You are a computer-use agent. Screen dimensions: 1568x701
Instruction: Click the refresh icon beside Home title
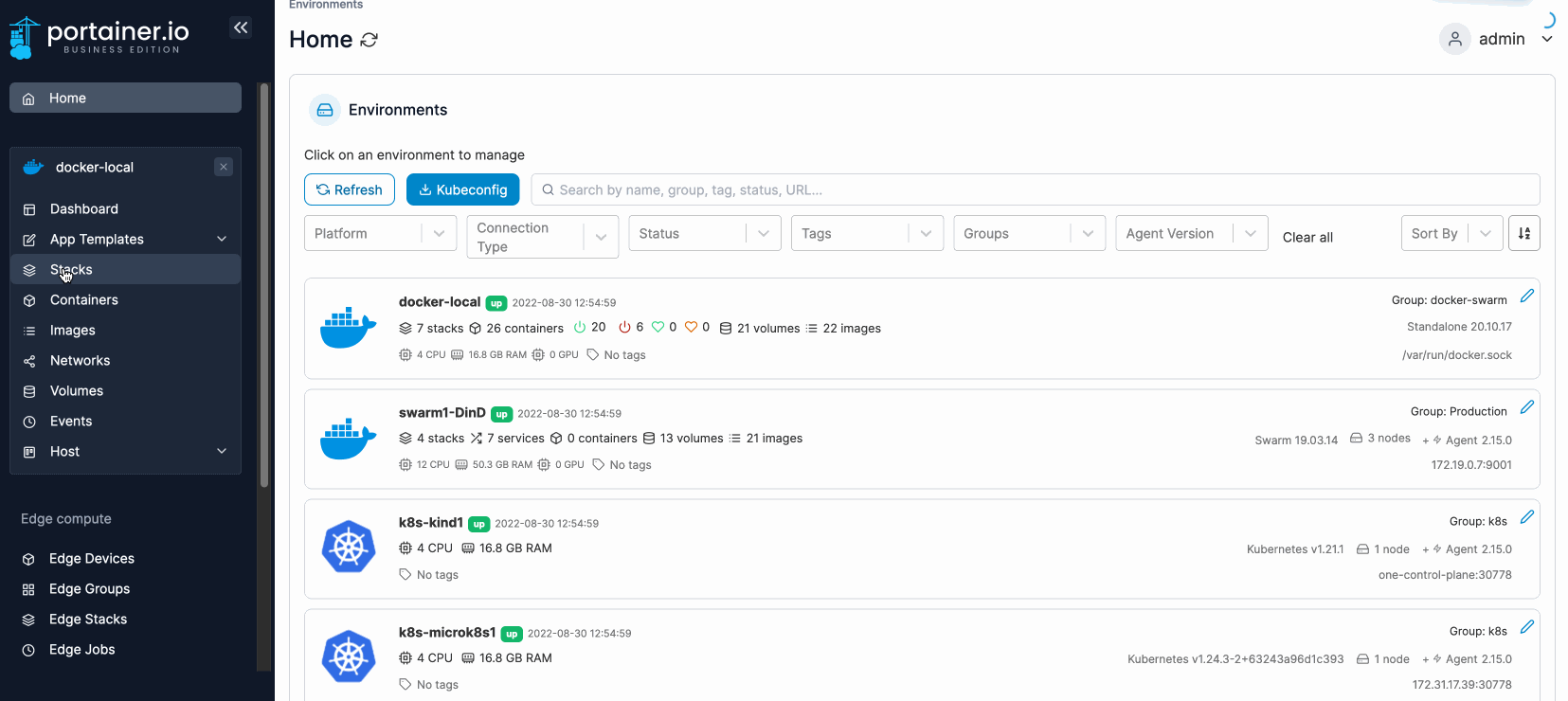tap(369, 40)
